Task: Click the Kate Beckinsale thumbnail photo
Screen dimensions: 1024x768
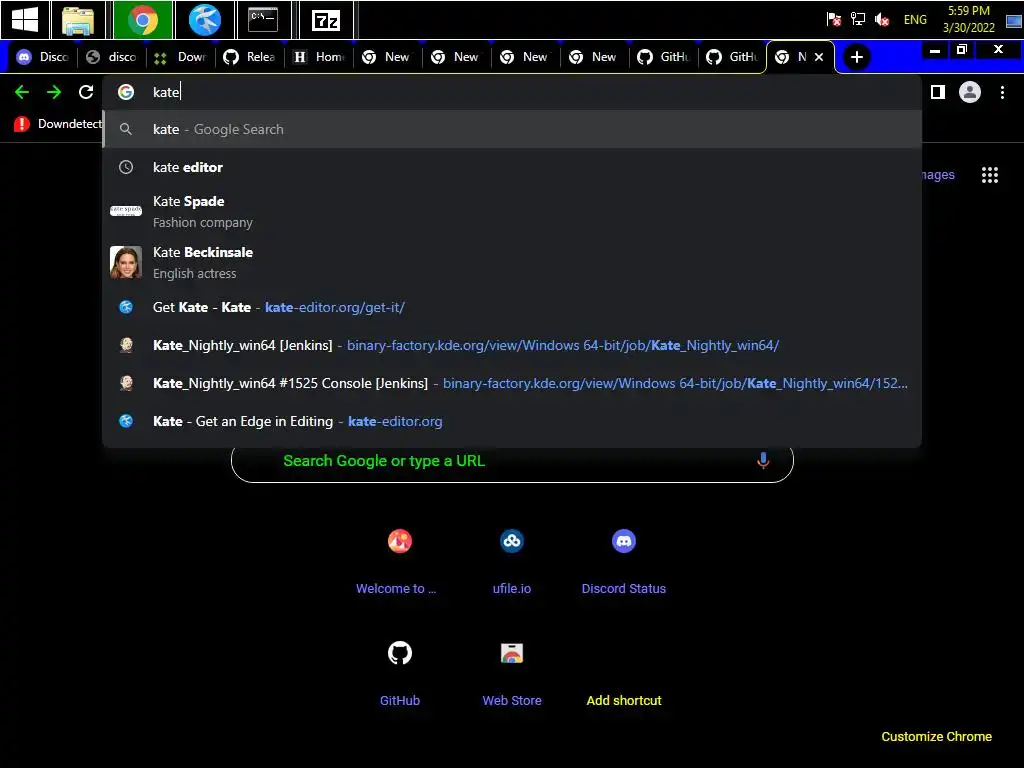Action: (x=126, y=262)
